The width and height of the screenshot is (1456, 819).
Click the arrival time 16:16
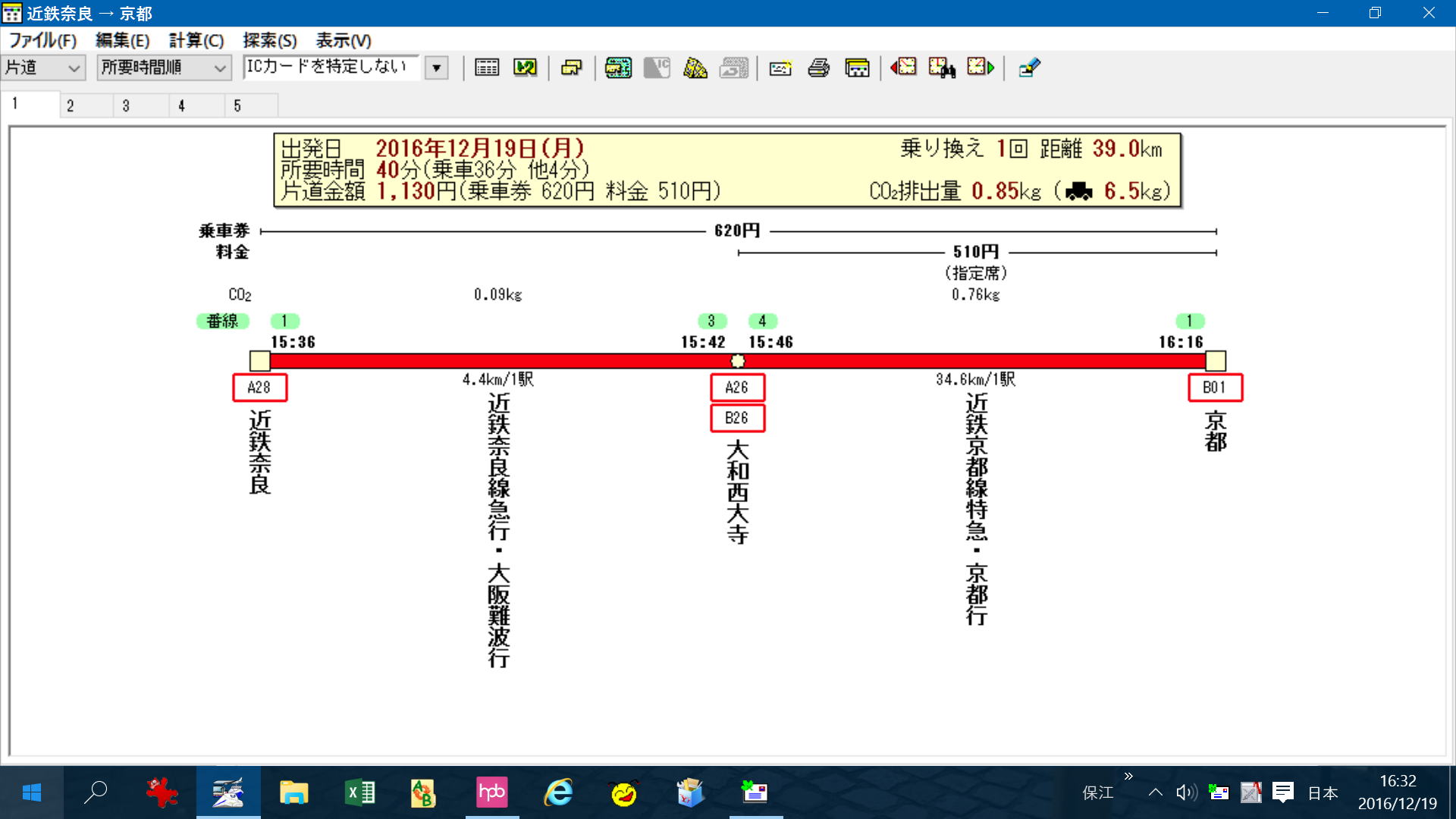click(x=1181, y=342)
